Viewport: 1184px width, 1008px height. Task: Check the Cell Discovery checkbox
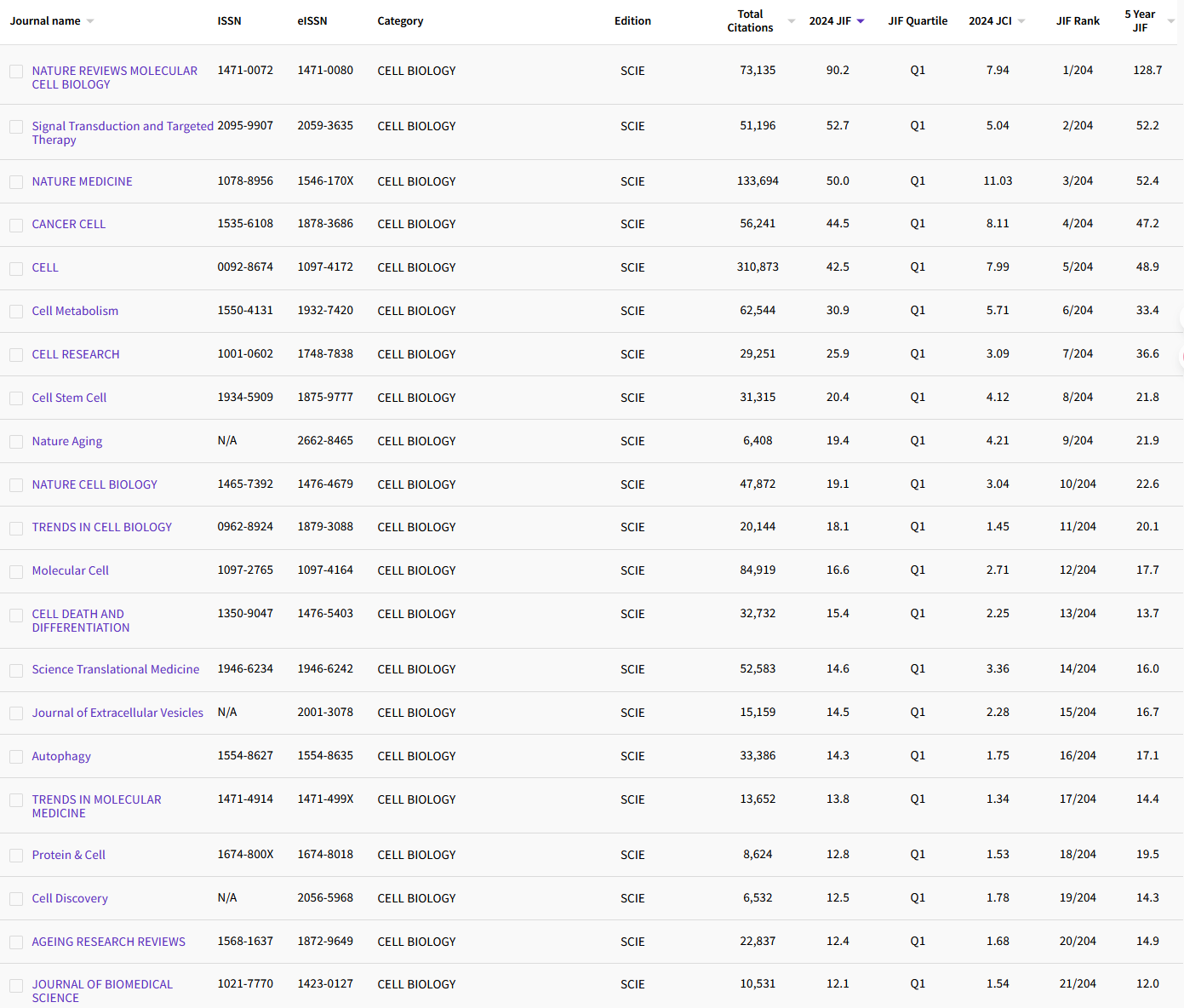coord(16,899)
